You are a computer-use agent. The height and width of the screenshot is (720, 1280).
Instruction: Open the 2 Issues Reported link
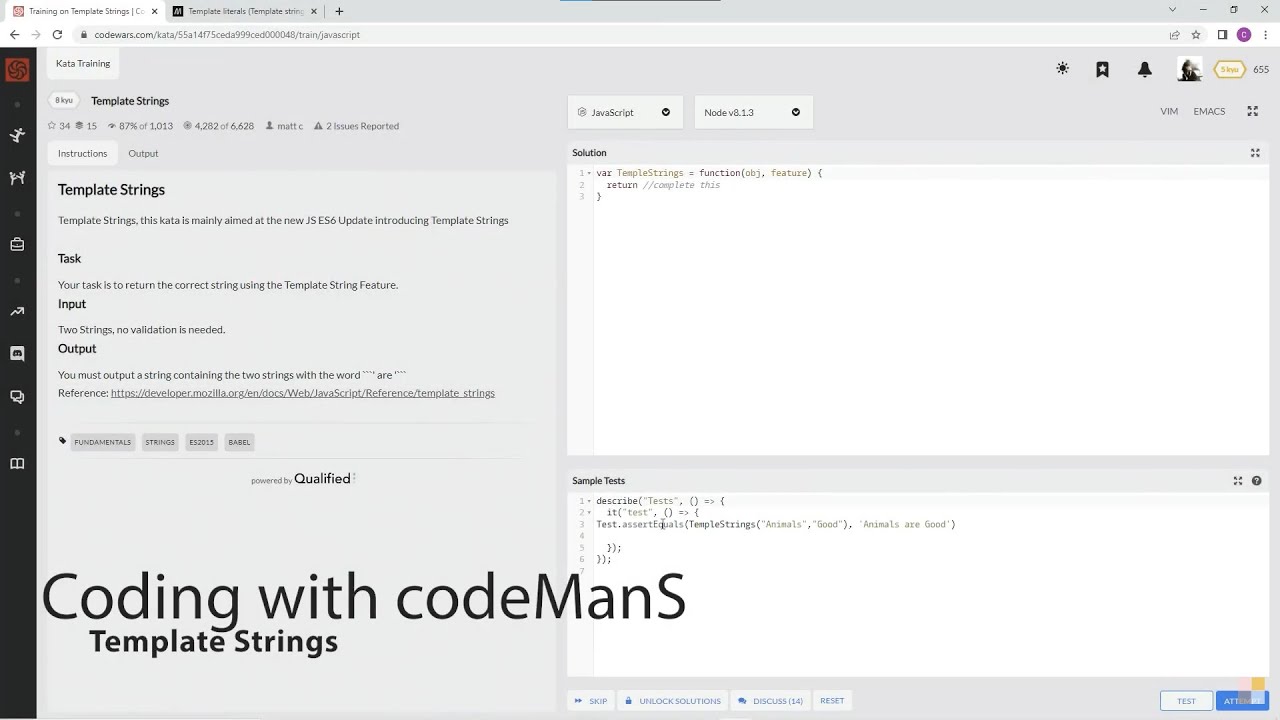coord(362,126)
